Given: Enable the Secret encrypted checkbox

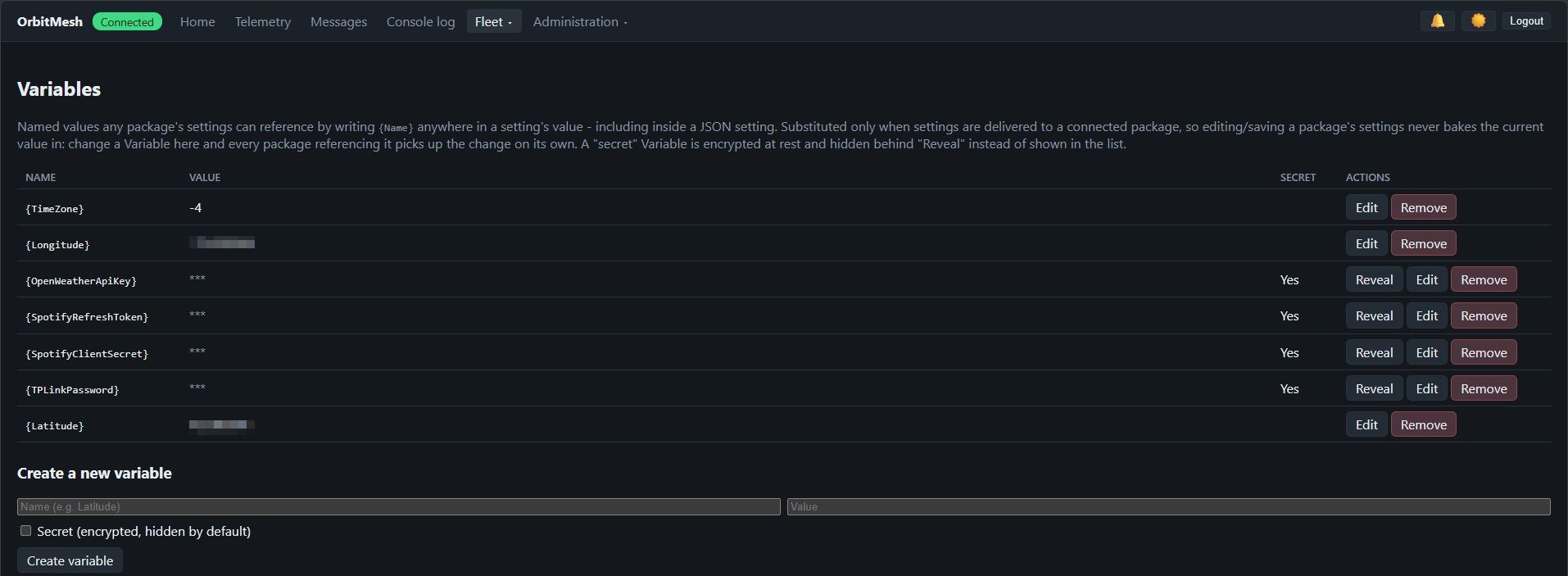Looking at the screenshot, I should 26,531.
